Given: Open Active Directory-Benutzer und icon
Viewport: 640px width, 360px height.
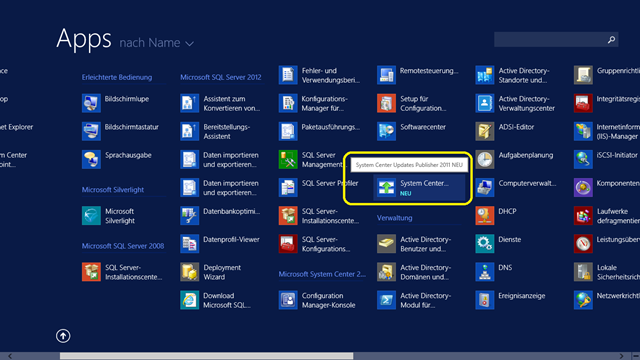Looking at the screenshot, I should point(386,244).
